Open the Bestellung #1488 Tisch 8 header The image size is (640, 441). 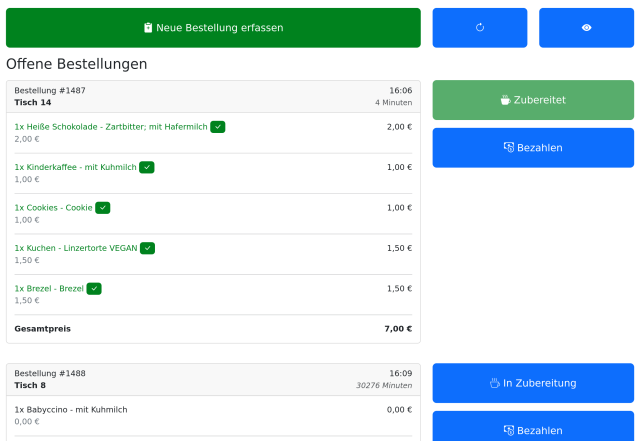coord(213,379)
